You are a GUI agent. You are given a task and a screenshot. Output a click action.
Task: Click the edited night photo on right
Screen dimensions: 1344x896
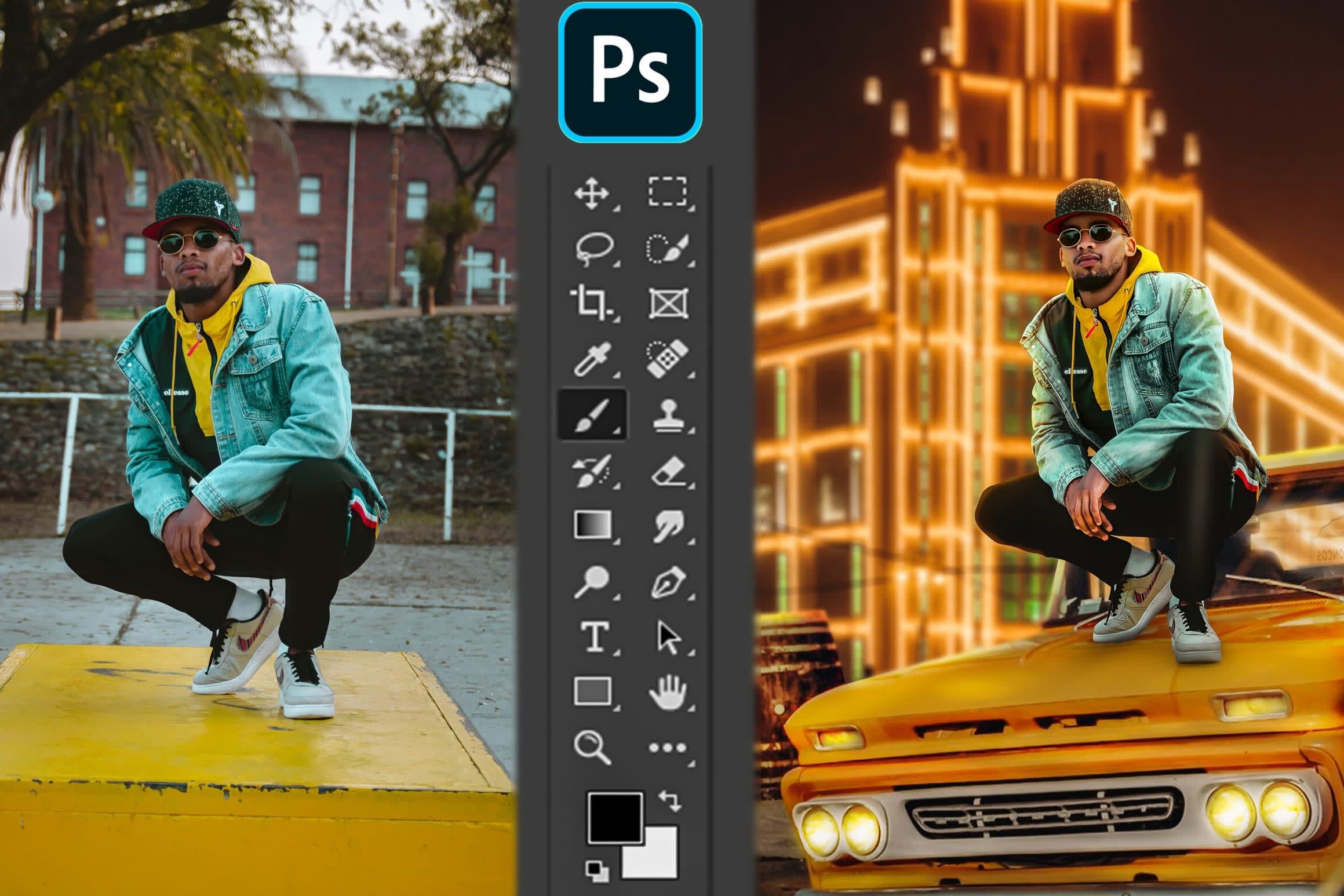tap(1050, 448)
